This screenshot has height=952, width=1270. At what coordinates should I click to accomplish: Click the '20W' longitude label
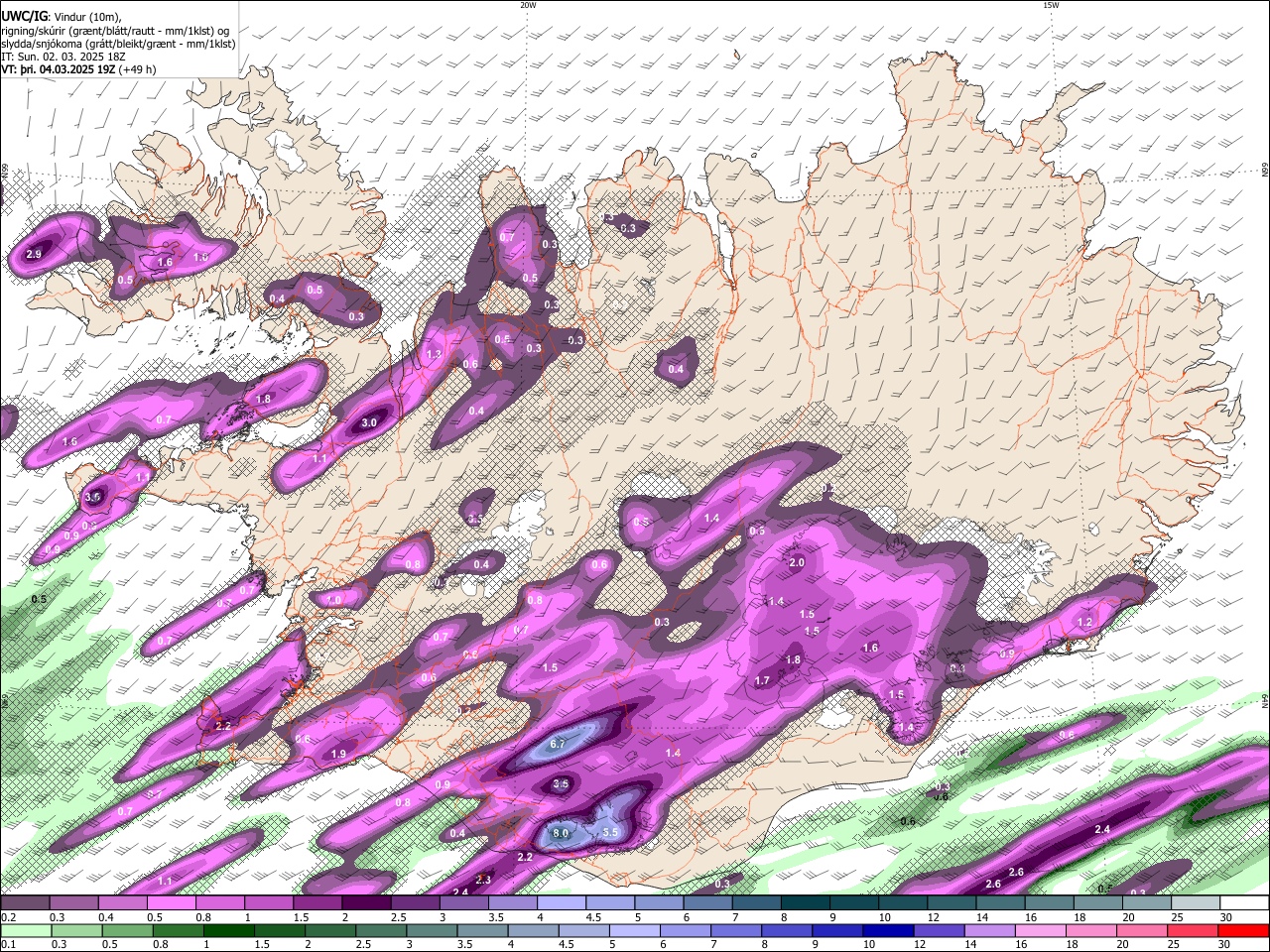(528, 5)
